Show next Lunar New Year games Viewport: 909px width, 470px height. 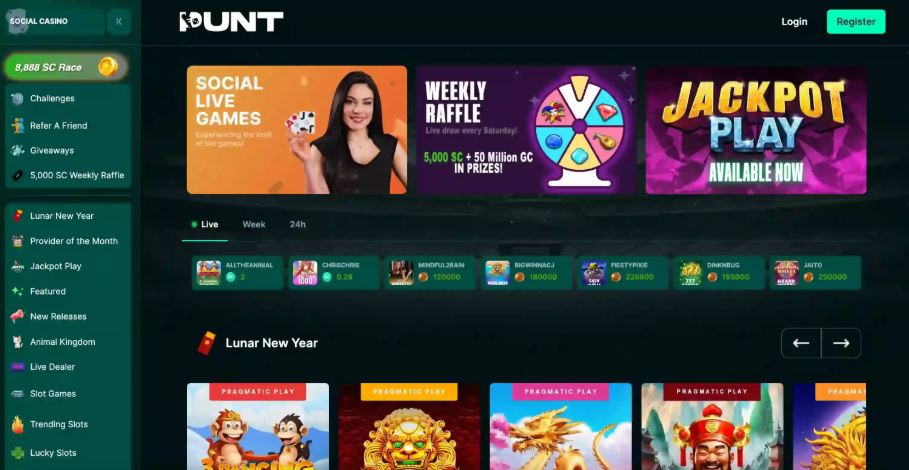[x=841, y=343]
